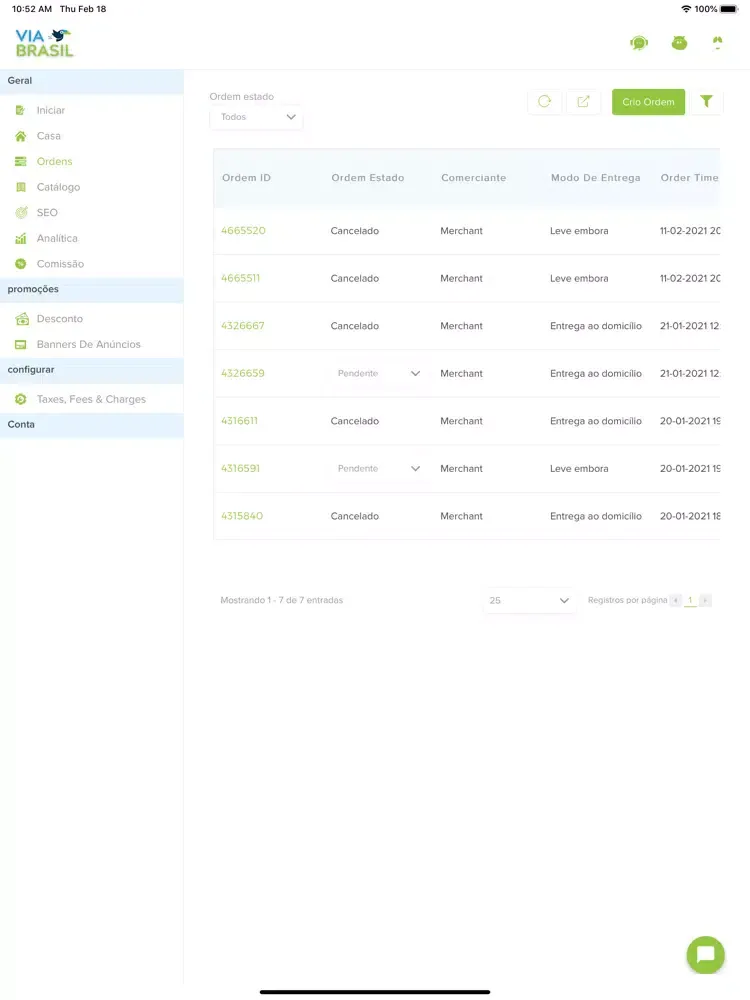
Task: Open the Android robot icon in header
Action: tap(679, 43)
